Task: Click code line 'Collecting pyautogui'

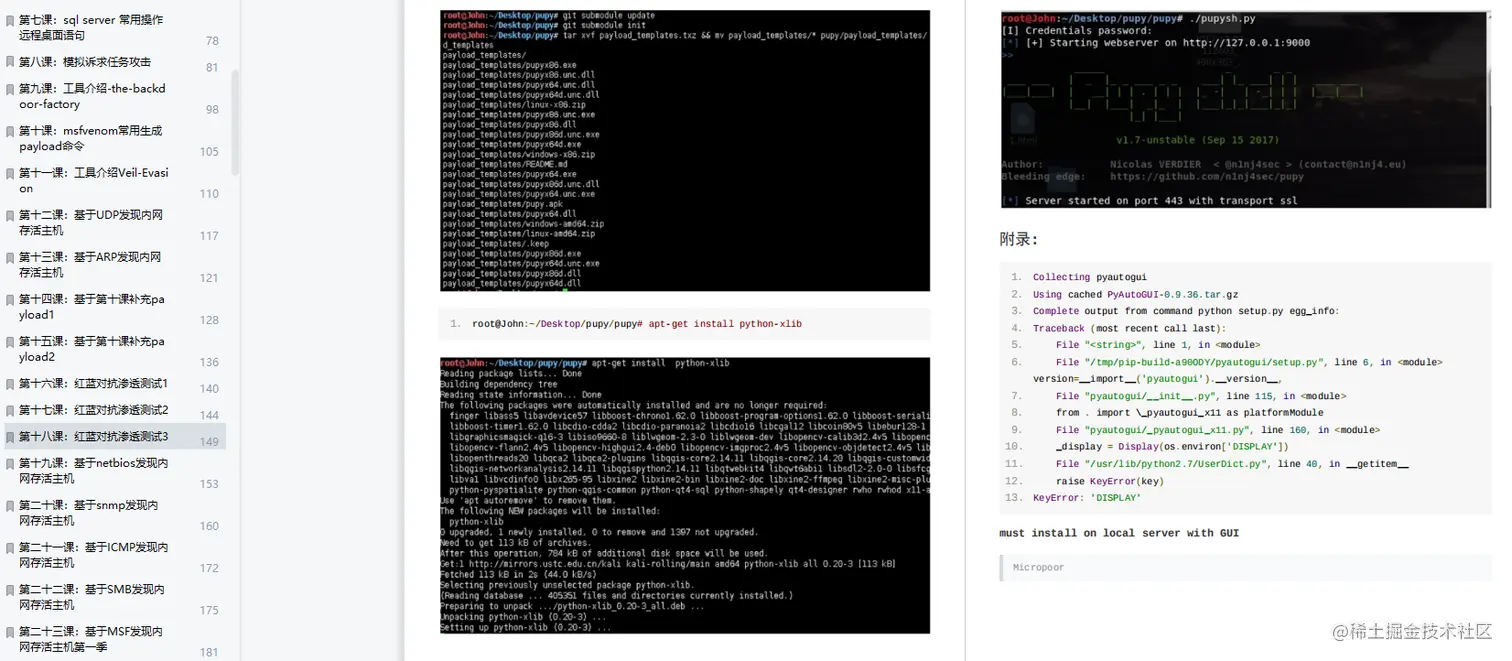Action: pos(1089,277)
